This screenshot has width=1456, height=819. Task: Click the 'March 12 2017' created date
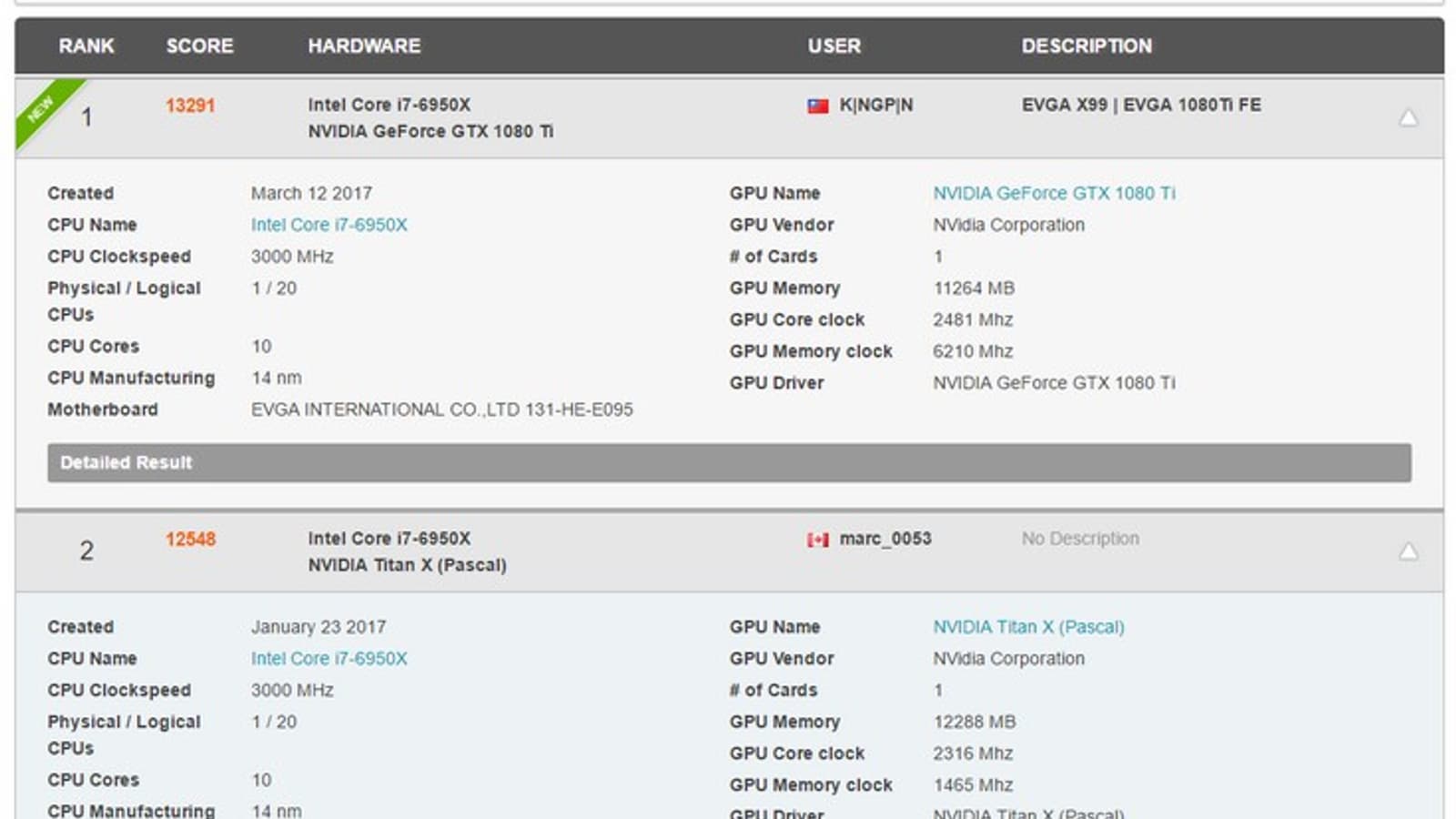pyautogui.click(x=311, y=193)
